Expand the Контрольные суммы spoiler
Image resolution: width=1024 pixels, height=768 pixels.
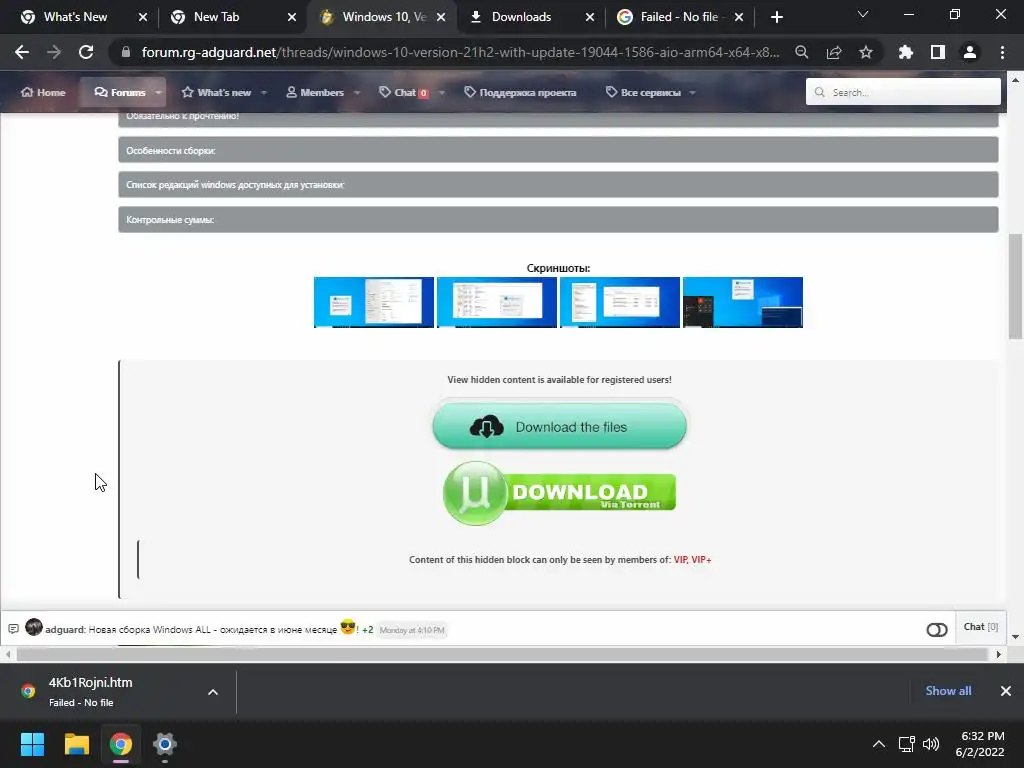(558, 219)
